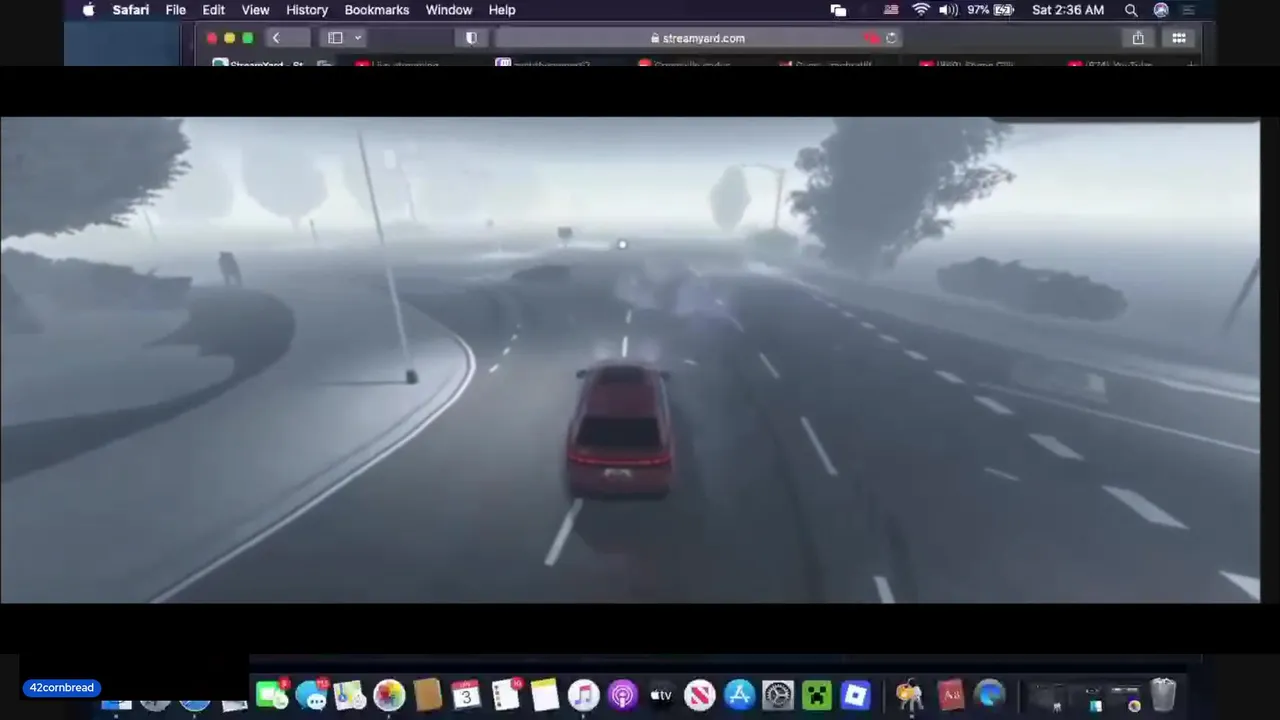Image resolution: width=1280 pixels, height=720 pixels.
Task: Open App Store in the Dock
Action: click(x=739, y=694)
